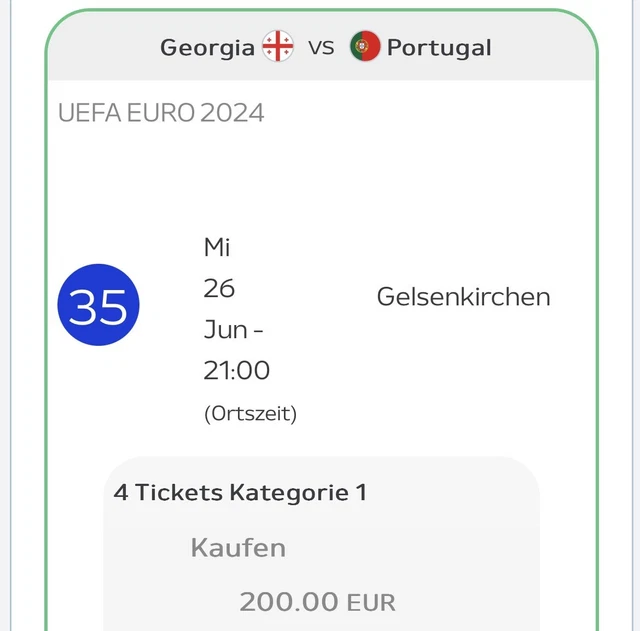
Task: Tap the weekday 'Mi' text
Action: tap(217, 247)
